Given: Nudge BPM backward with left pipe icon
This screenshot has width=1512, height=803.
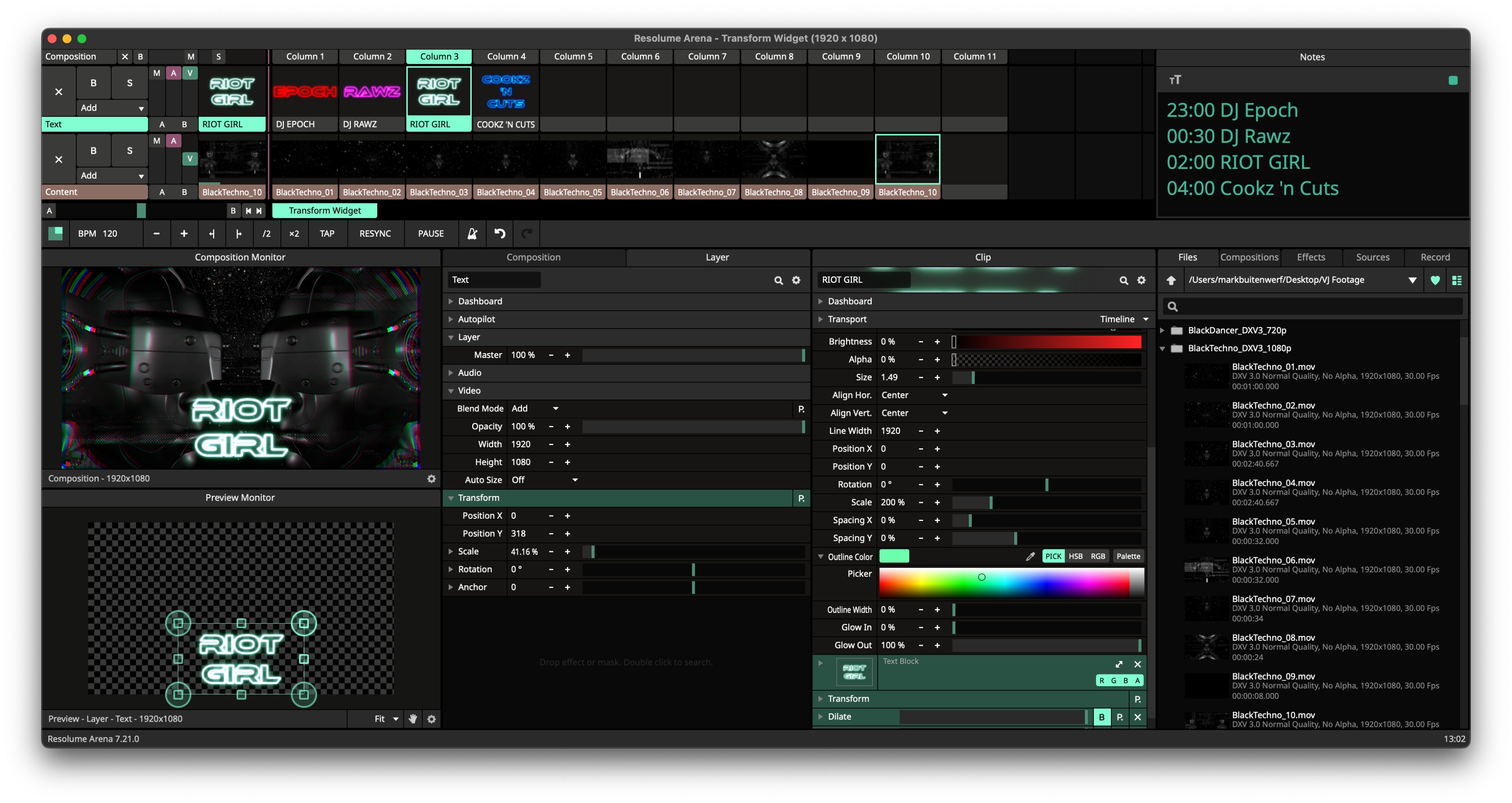Looking at the screenshot, I should [x=212, y=234].
